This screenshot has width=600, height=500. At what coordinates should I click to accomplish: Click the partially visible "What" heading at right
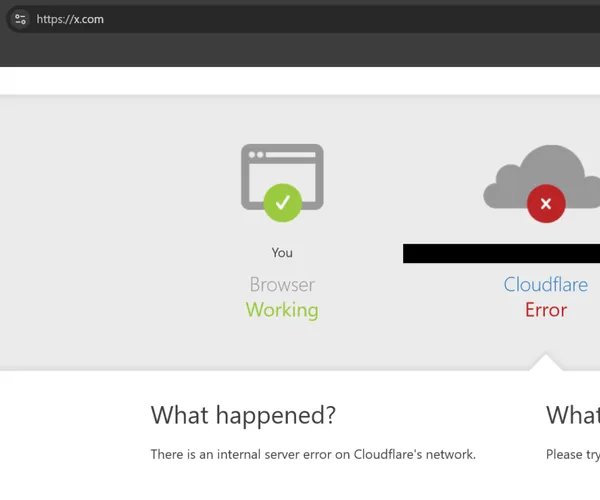tap(572, 415)
